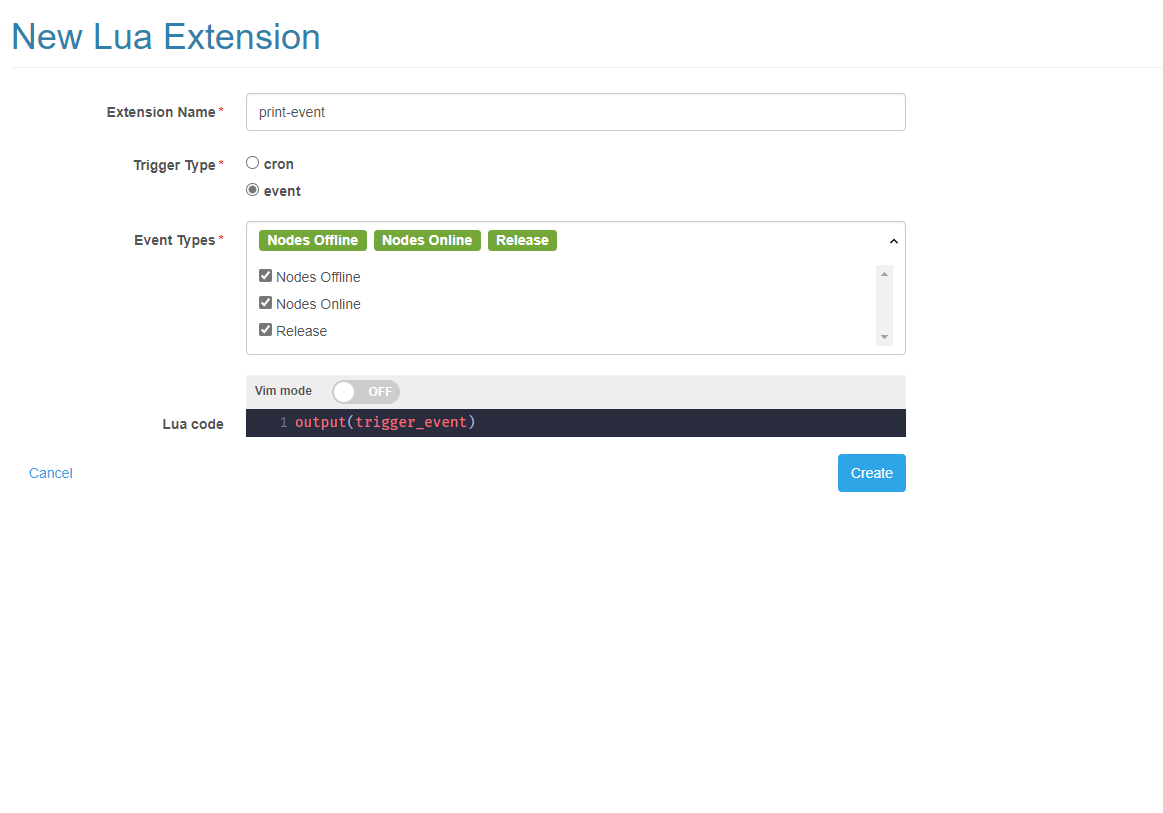Uncheck the Nodes Online checkbox
Image resolution: width=1163 pixels, height=813 pixels.
[x=266, y=303]
